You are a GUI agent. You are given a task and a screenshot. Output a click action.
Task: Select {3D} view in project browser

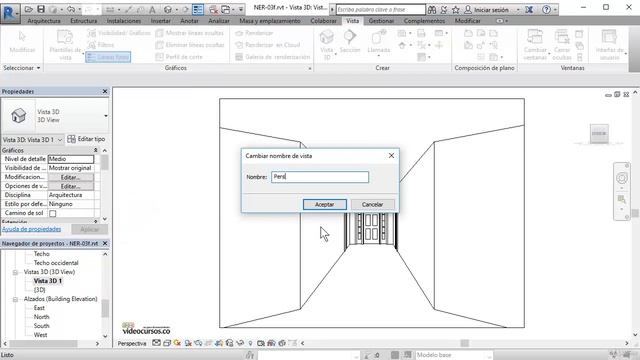(40, 290)
